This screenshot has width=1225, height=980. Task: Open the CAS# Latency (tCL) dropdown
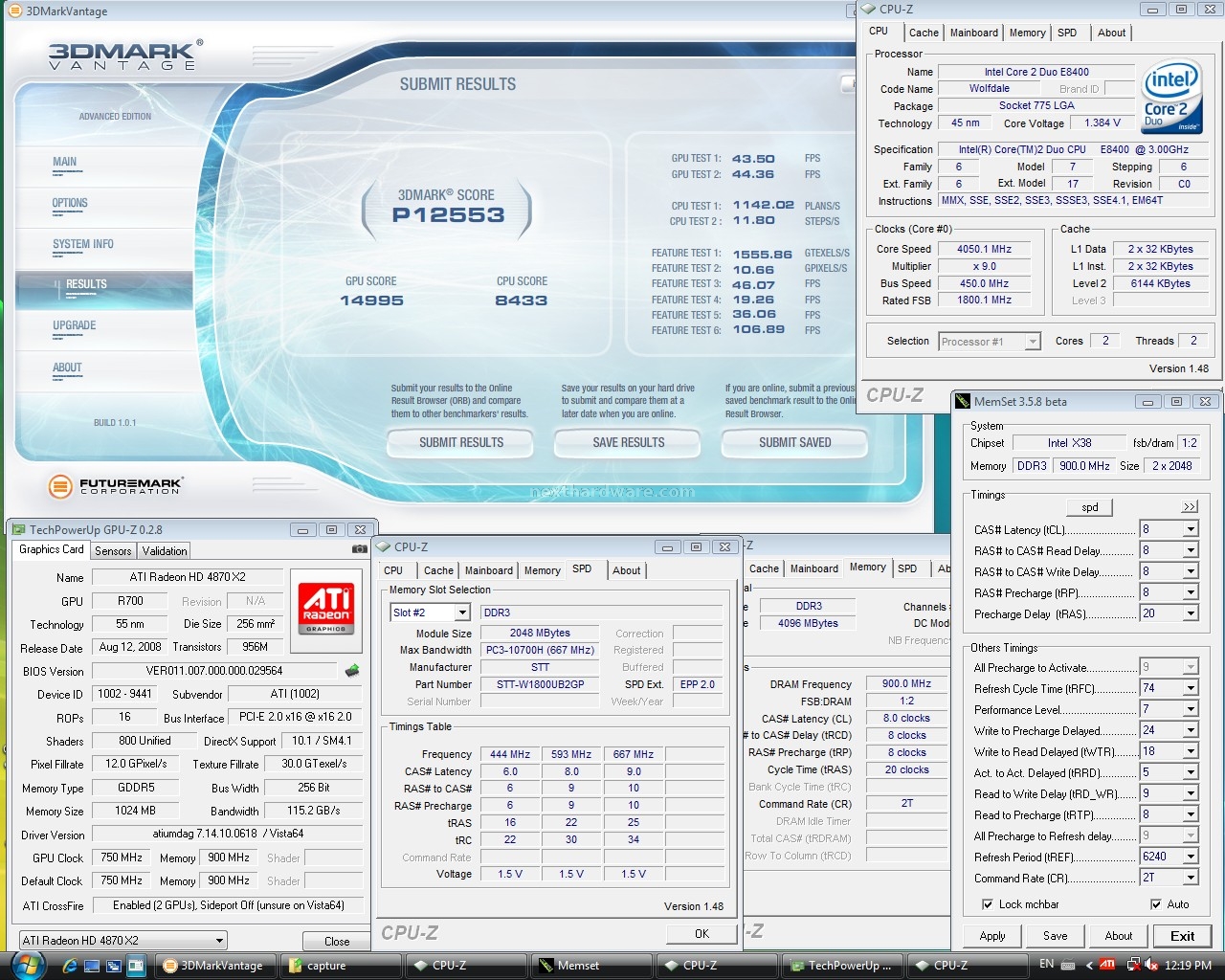point(1191,529)
